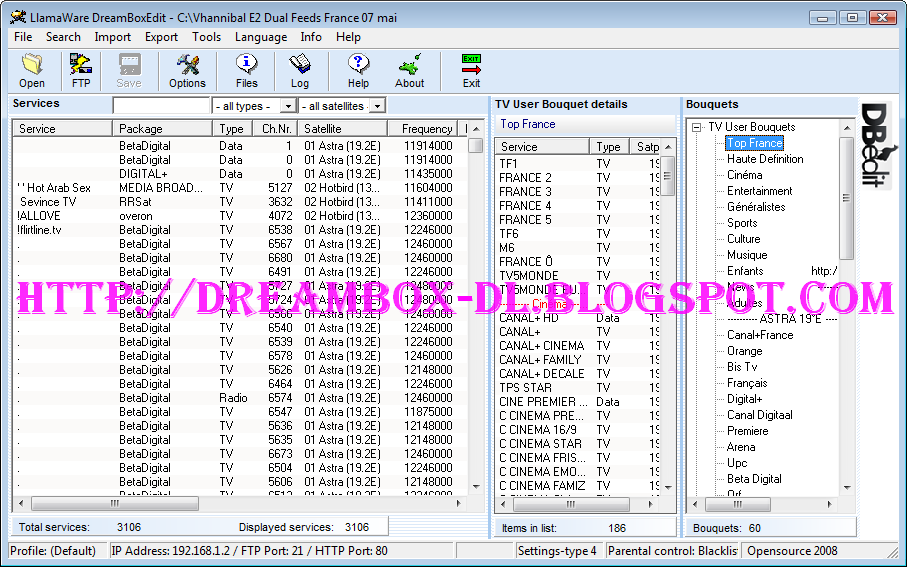Select the Sevince TV service row
907x567 pixels.
240,202
